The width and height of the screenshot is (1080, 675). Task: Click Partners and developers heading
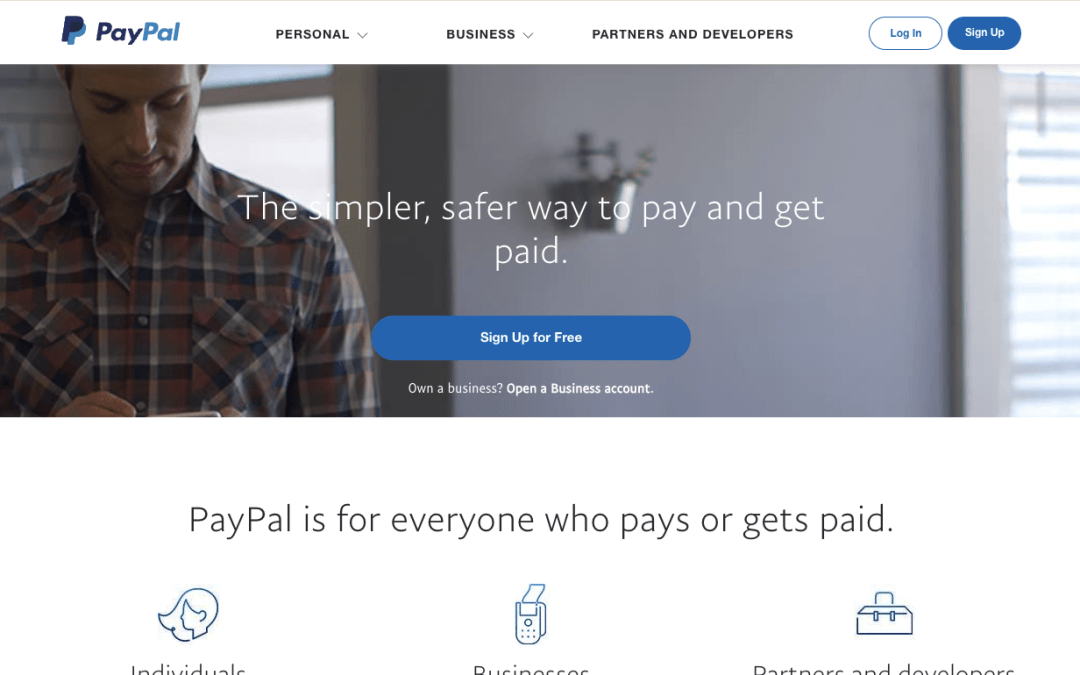pyautogui.click(x=884, y=668)
